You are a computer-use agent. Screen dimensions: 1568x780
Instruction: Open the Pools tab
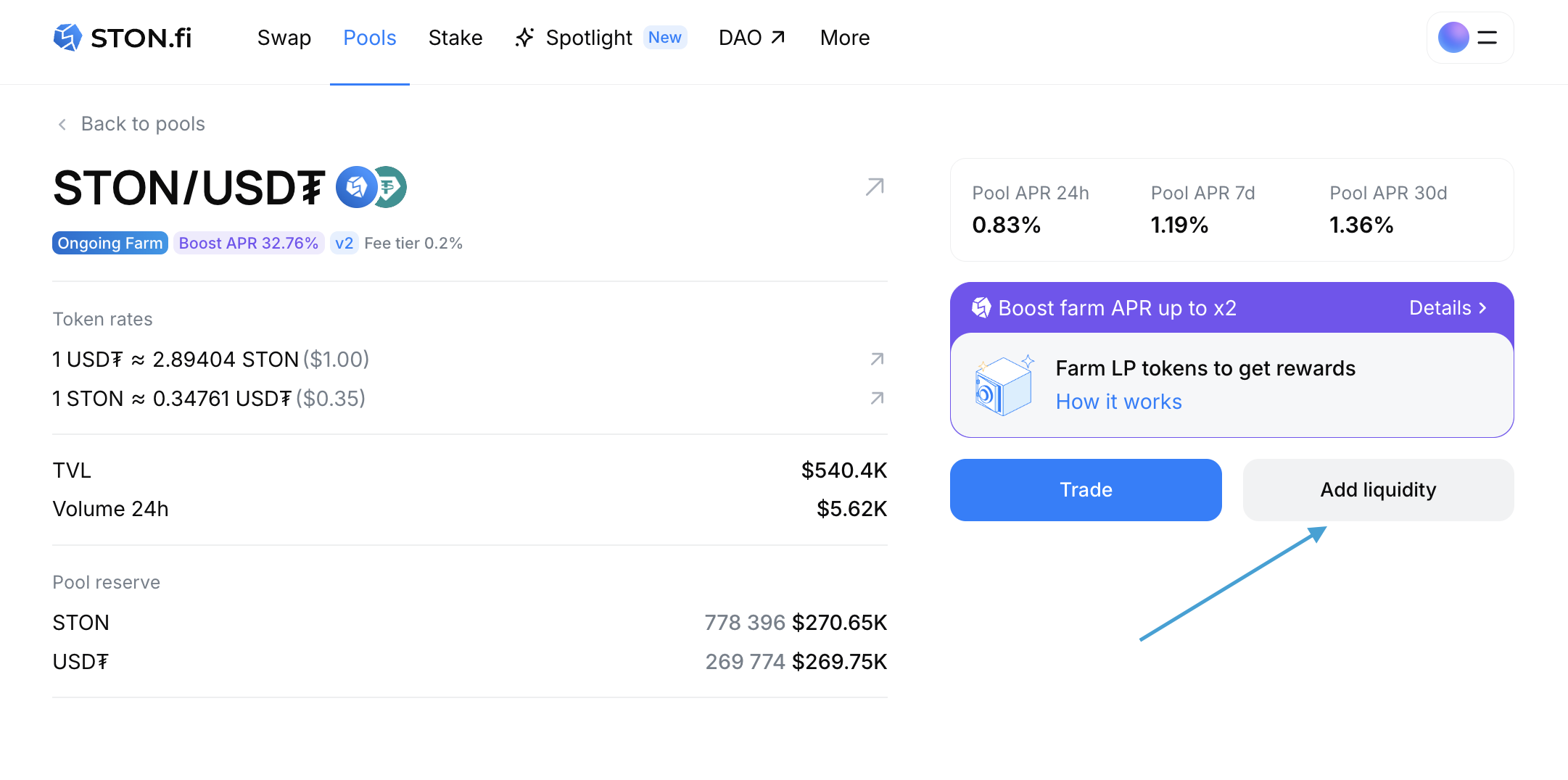[369, 38]
